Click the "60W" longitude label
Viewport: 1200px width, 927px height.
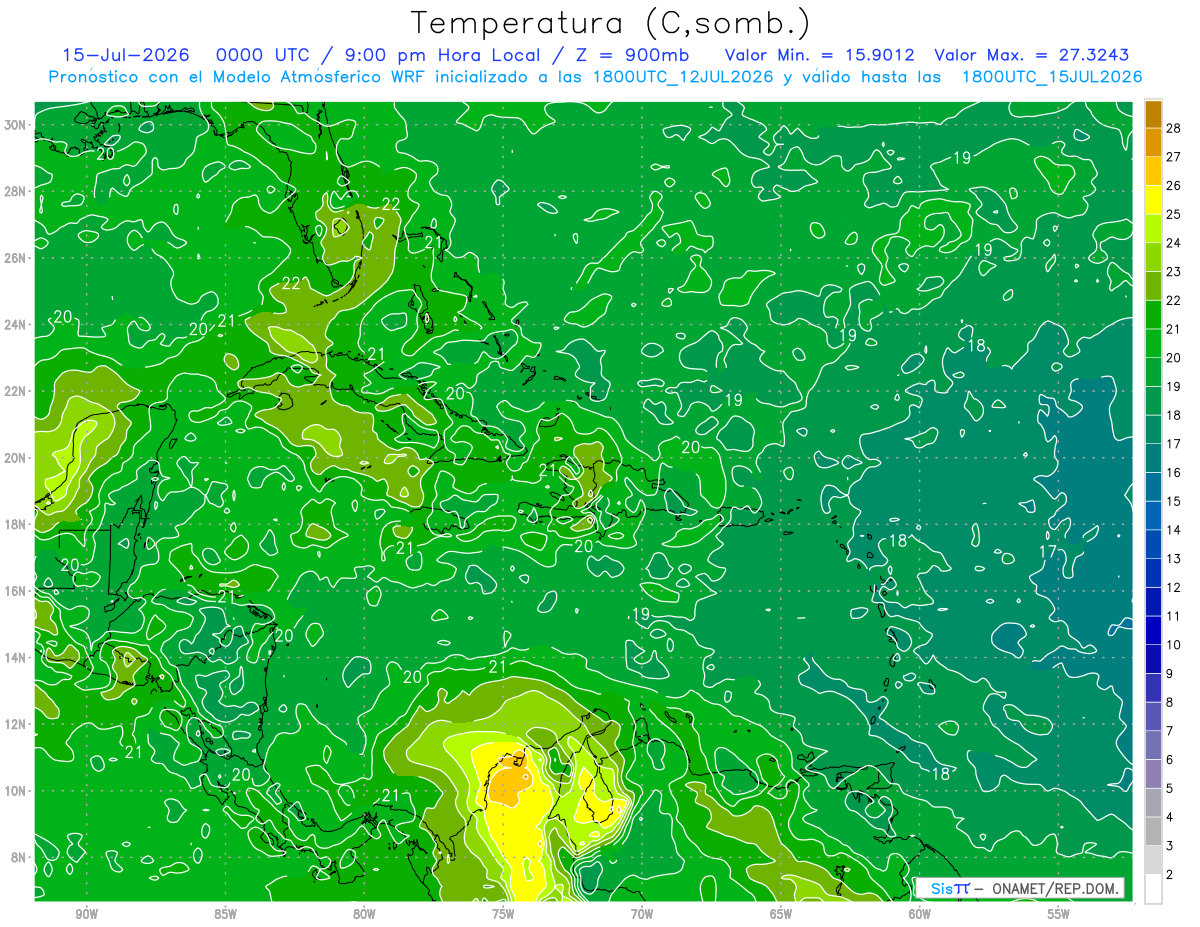(x=920, y=915)
